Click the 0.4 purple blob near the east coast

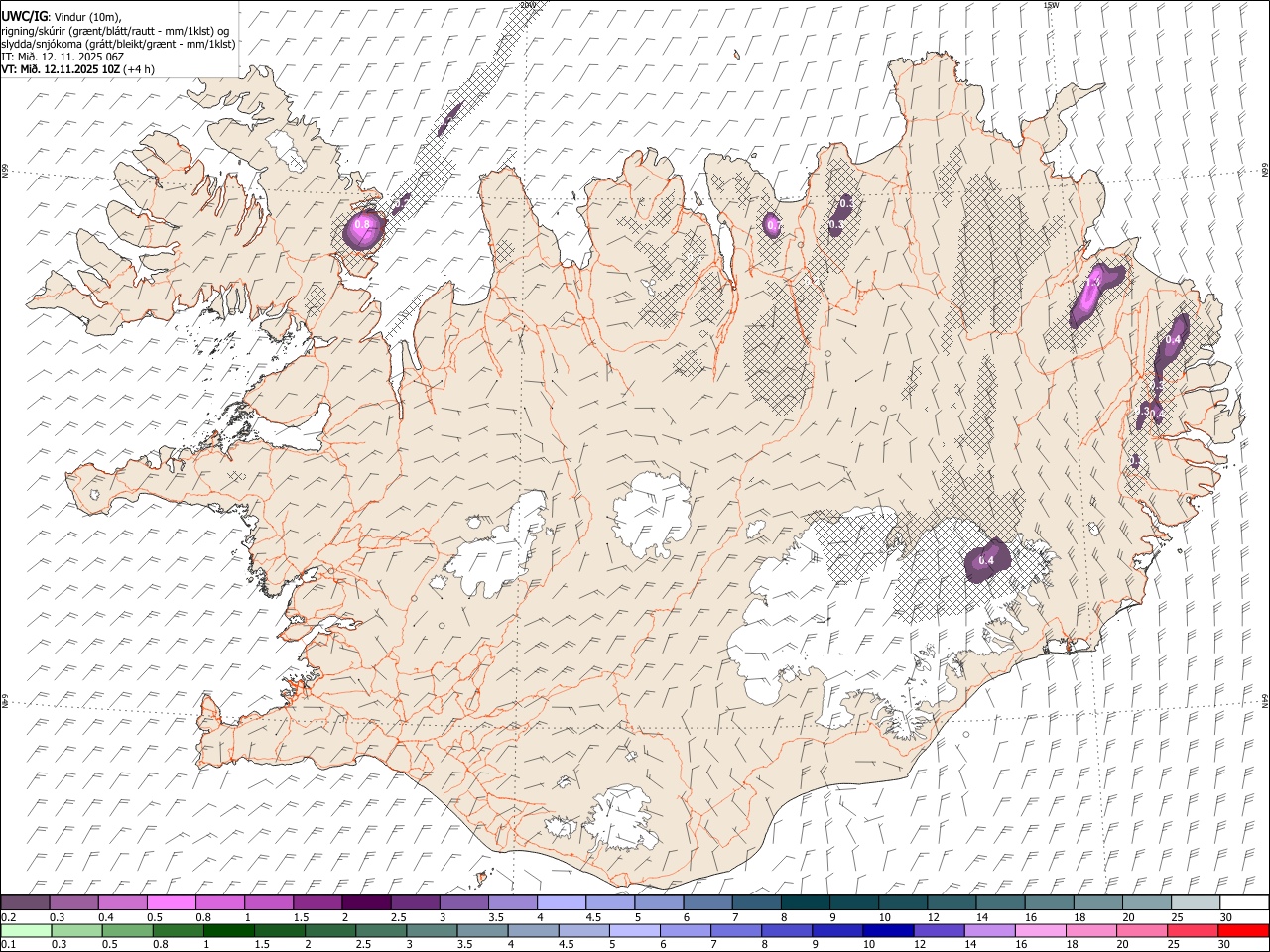1172,340
